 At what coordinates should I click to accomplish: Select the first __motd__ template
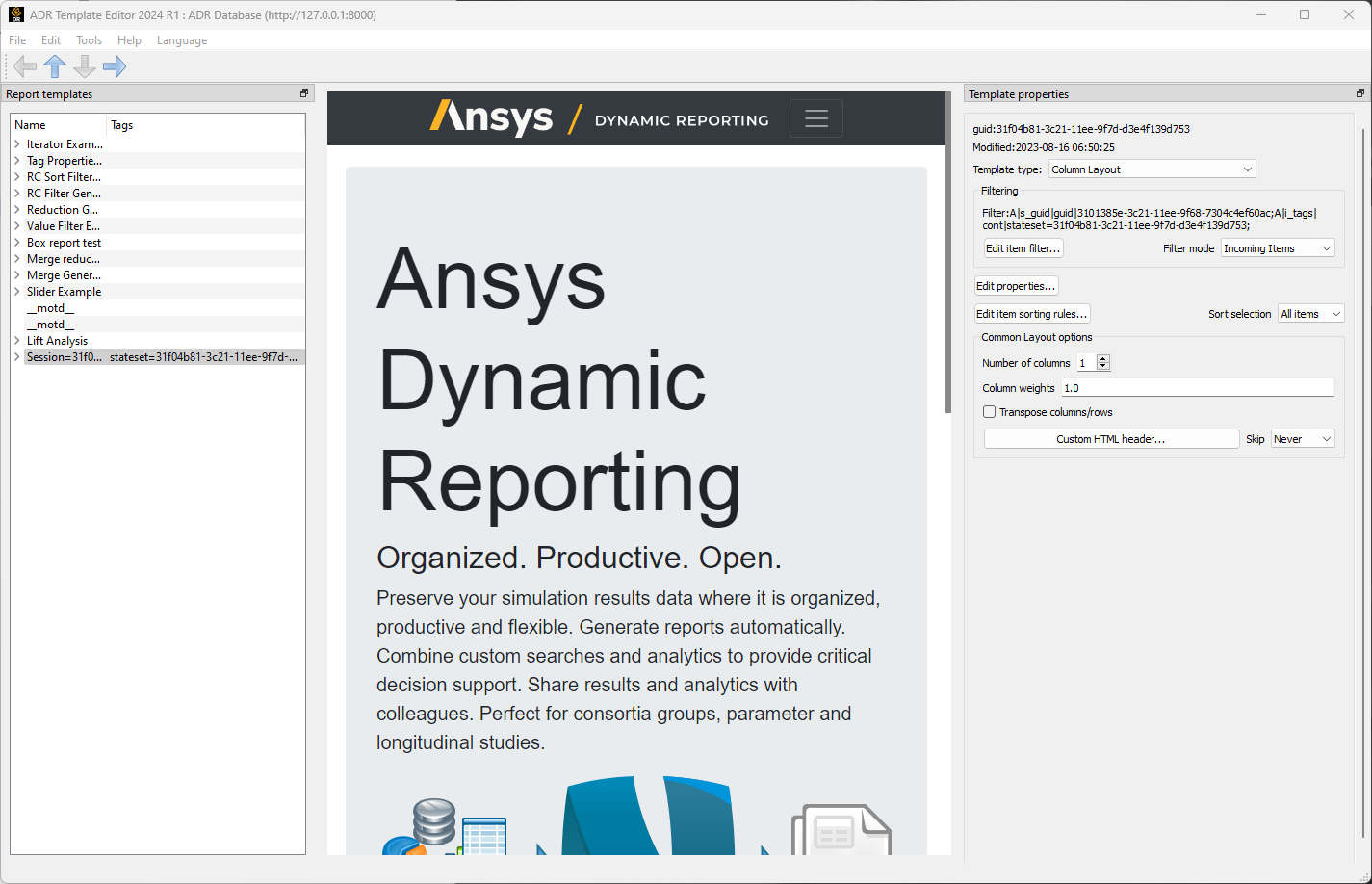50,308
